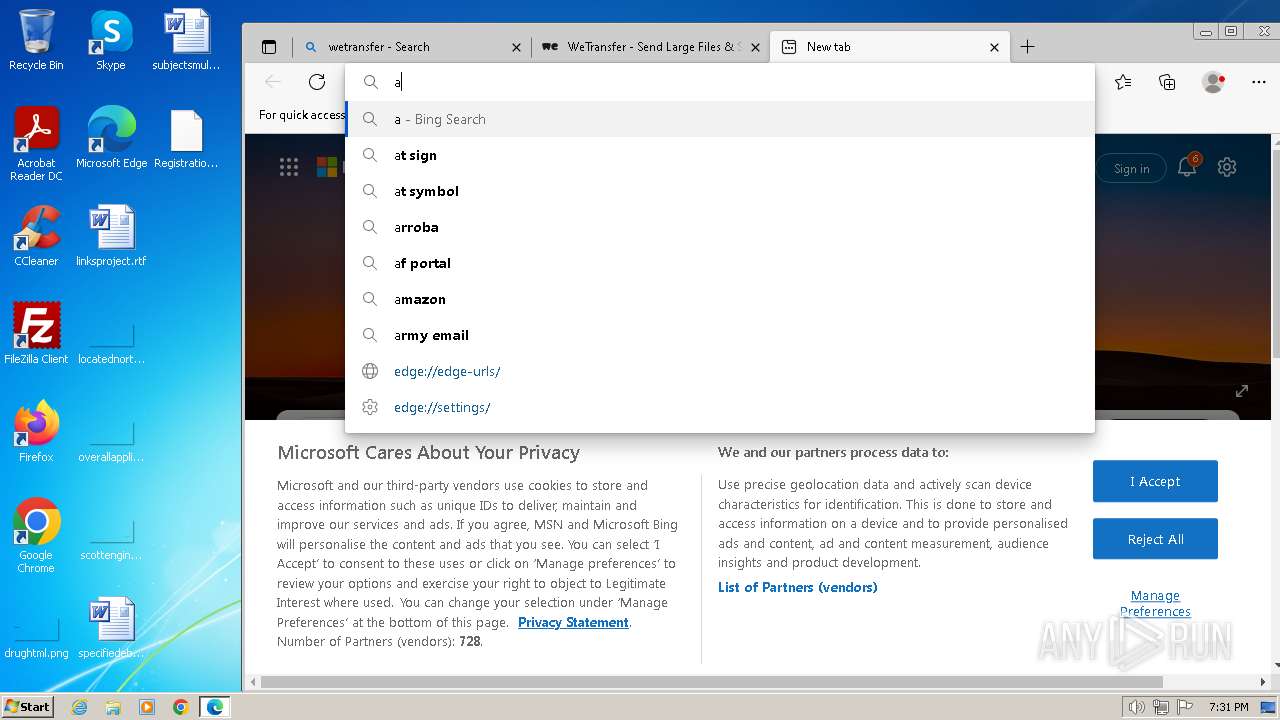Launch Skype from the desktop
This screenshot has width=1280, height=720.
click(x=110, y=40)
